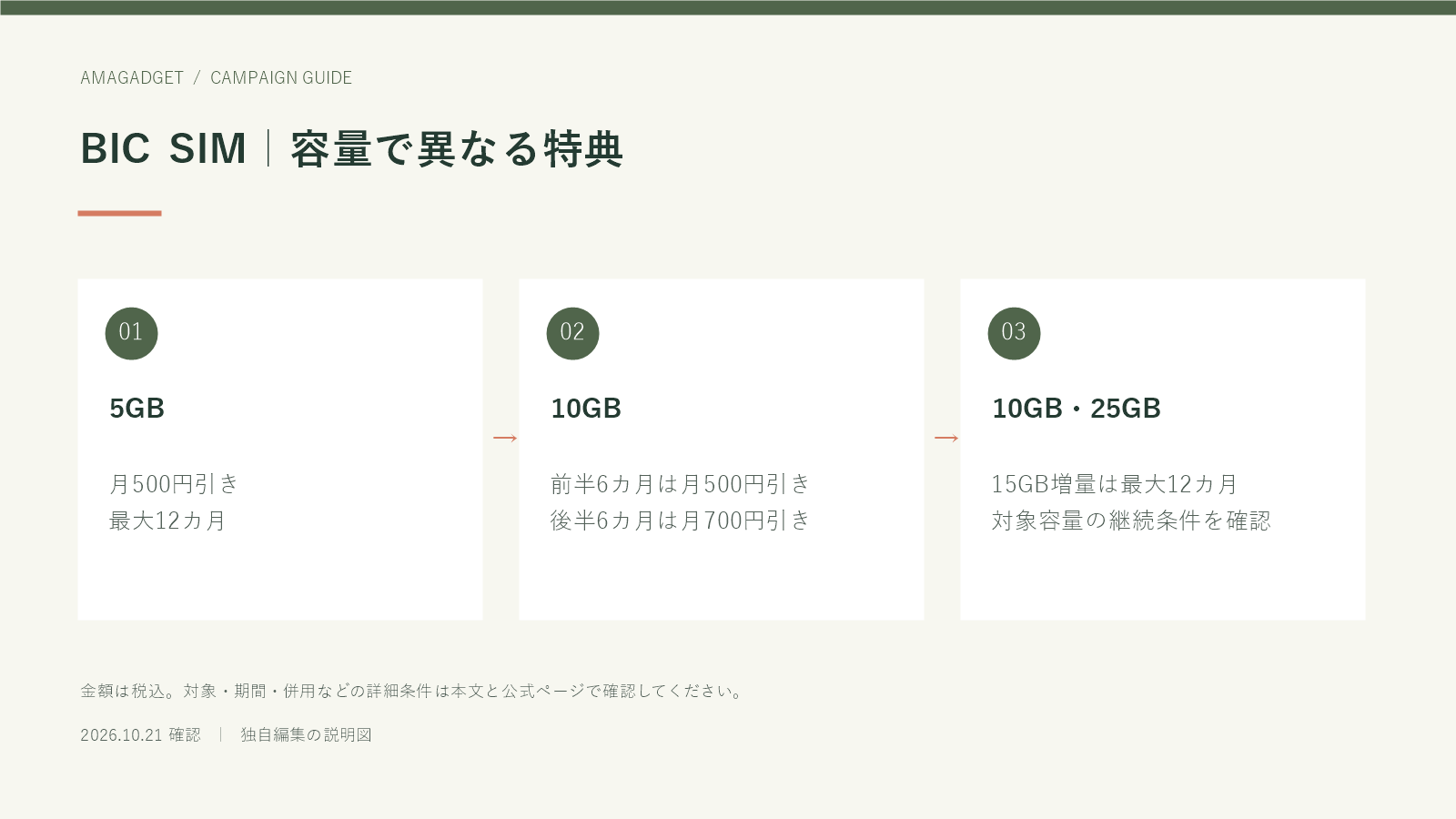
Task: Click the 最大12カ月 line in card 01
Action: tap(167, 521)
